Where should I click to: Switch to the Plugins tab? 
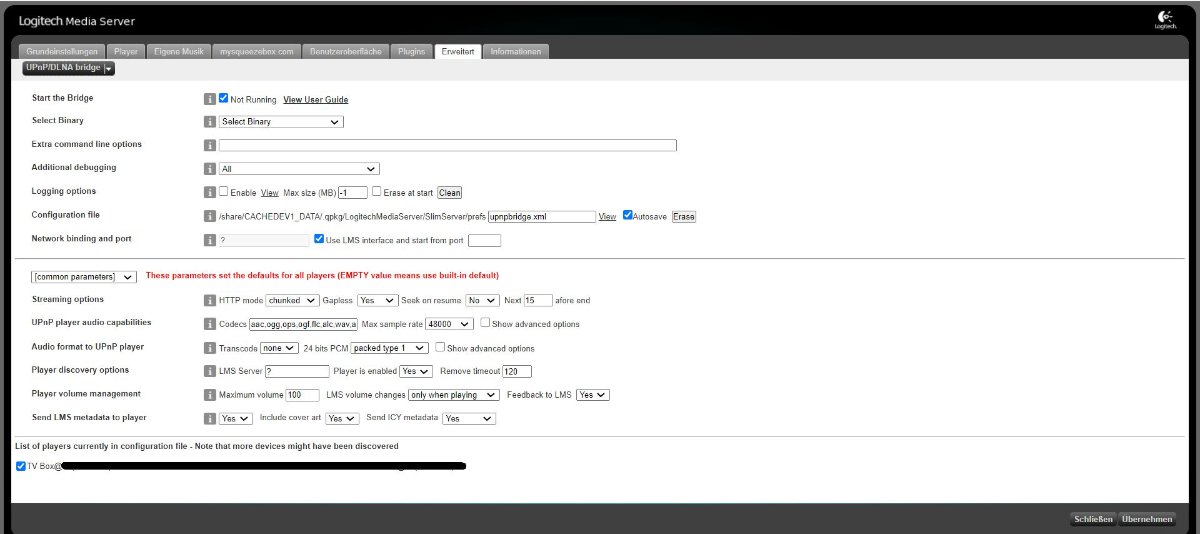[x=411, y=51]
